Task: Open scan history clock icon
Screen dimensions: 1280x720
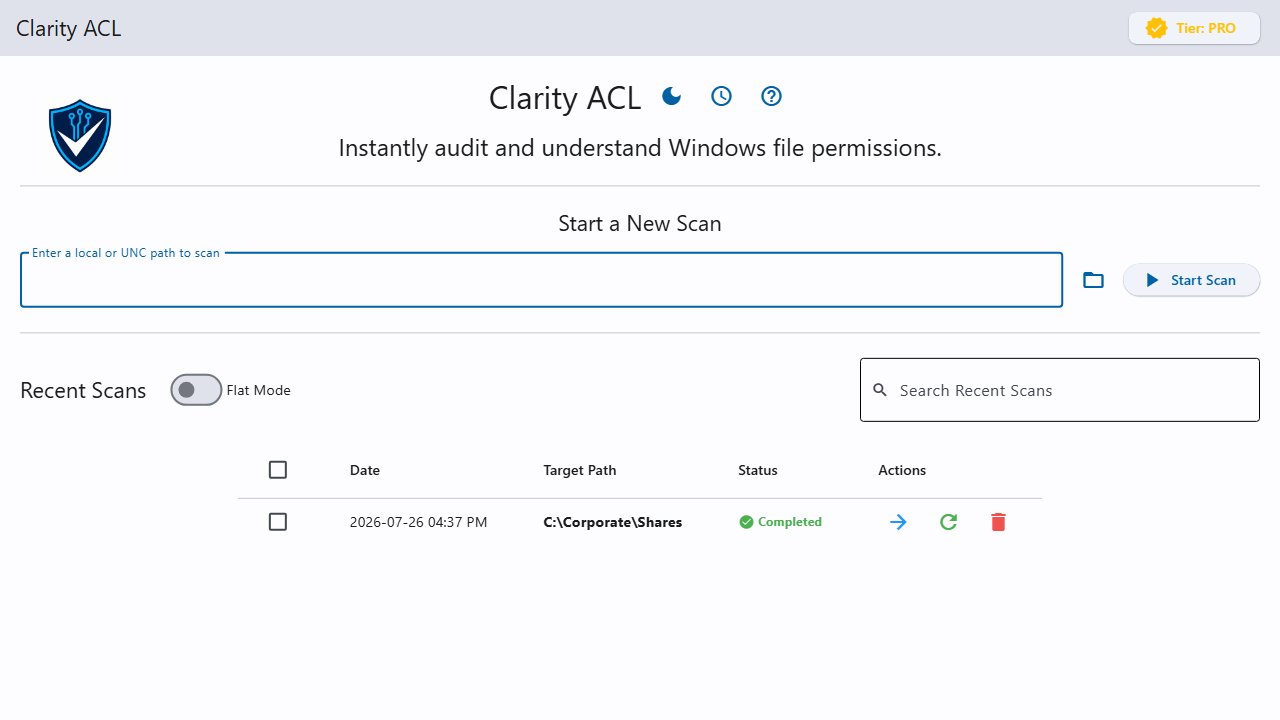Action: pyautogui.click(x=722, y=96)
